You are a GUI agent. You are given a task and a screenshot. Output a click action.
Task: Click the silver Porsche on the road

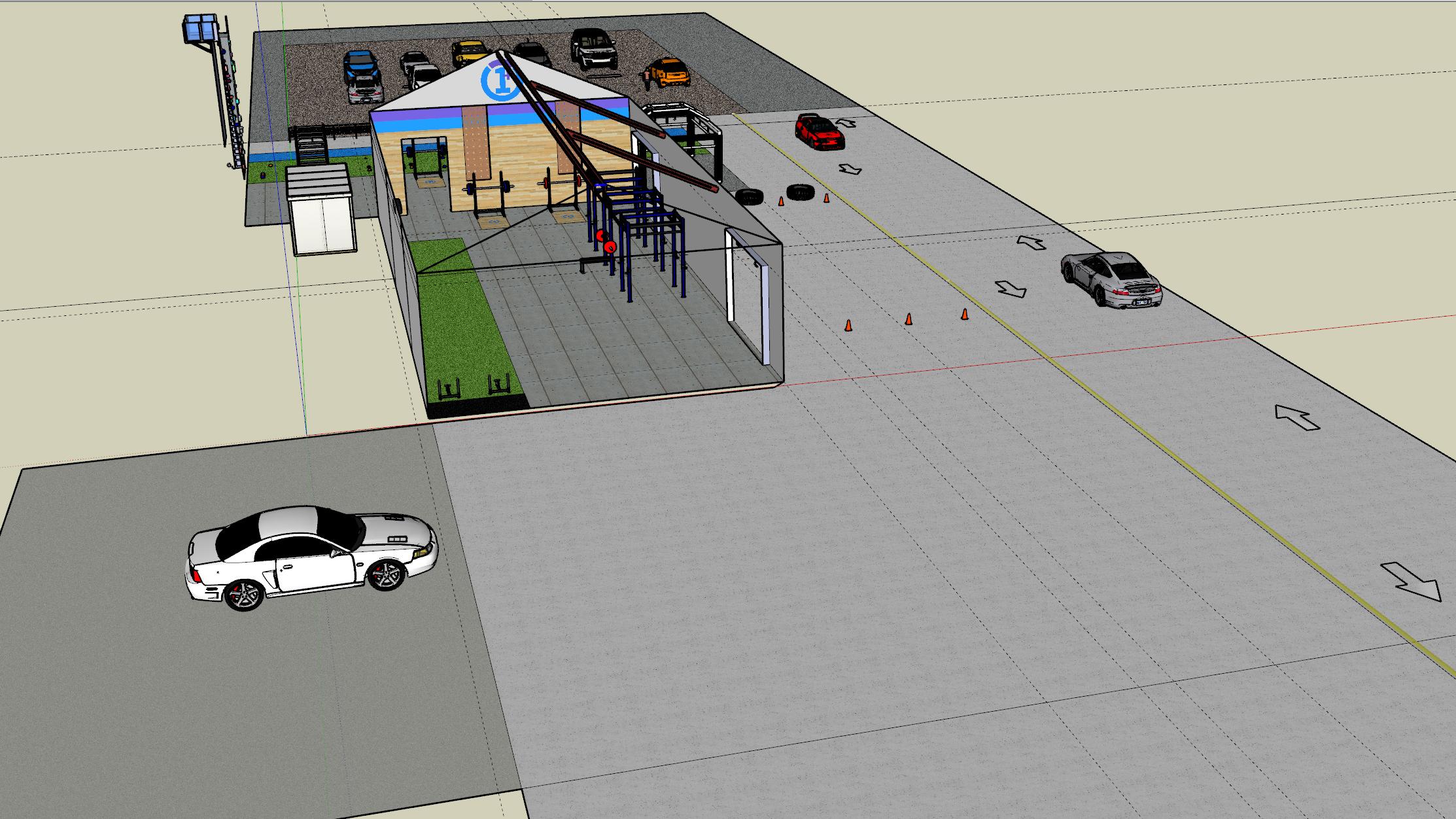(x=1111, y=278)
